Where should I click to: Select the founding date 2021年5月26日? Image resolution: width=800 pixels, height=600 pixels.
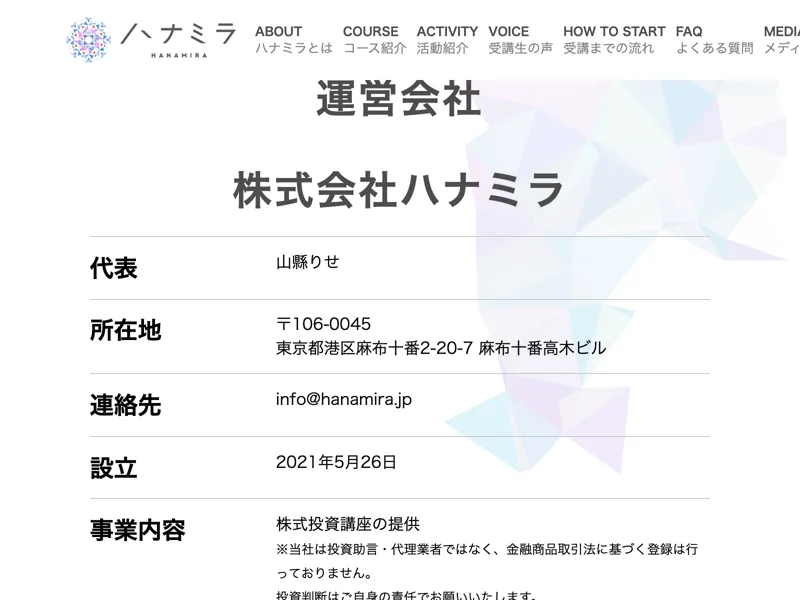click(x=336, y=462)
